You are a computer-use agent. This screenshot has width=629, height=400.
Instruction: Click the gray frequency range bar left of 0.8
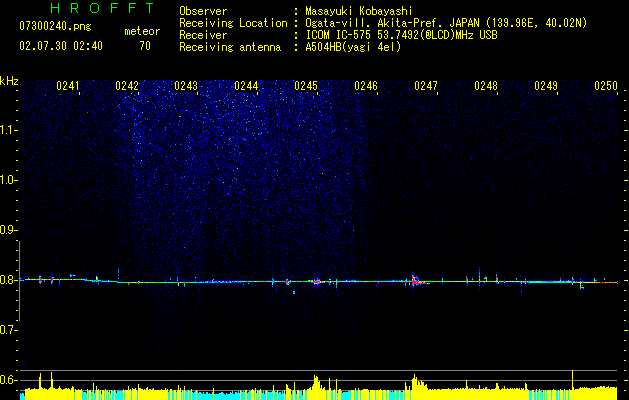[20, 281]
